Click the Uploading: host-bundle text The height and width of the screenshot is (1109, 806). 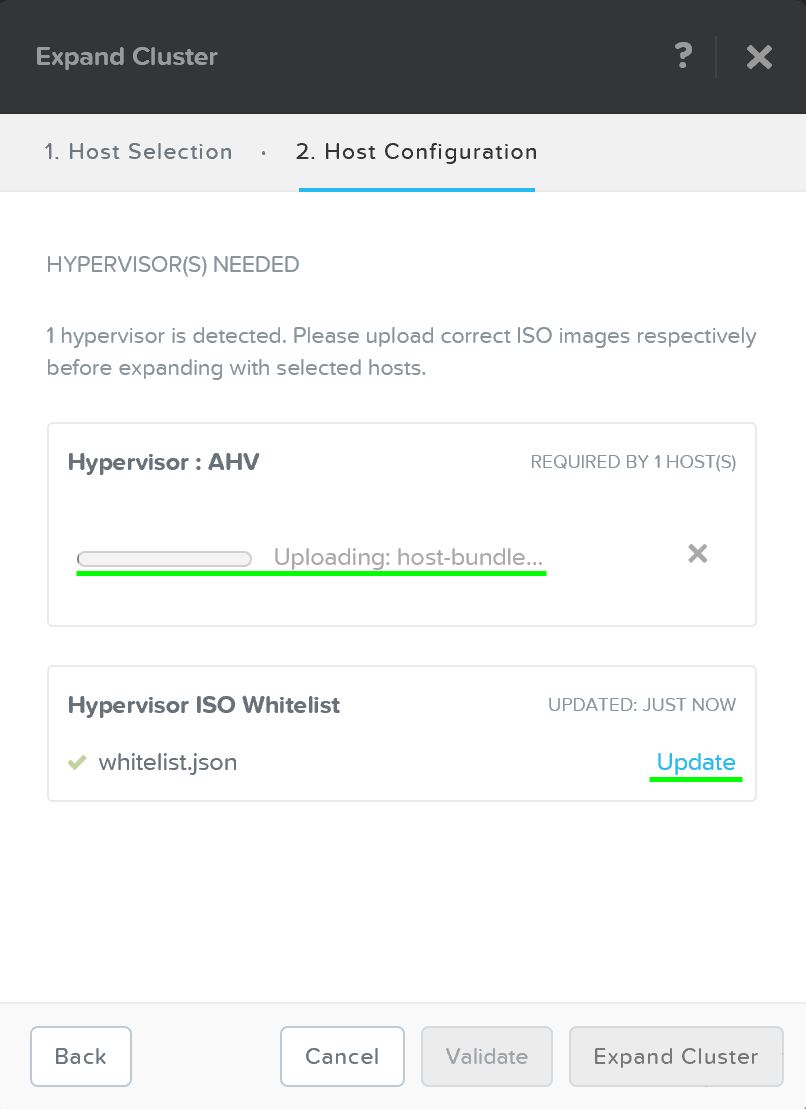409,557
